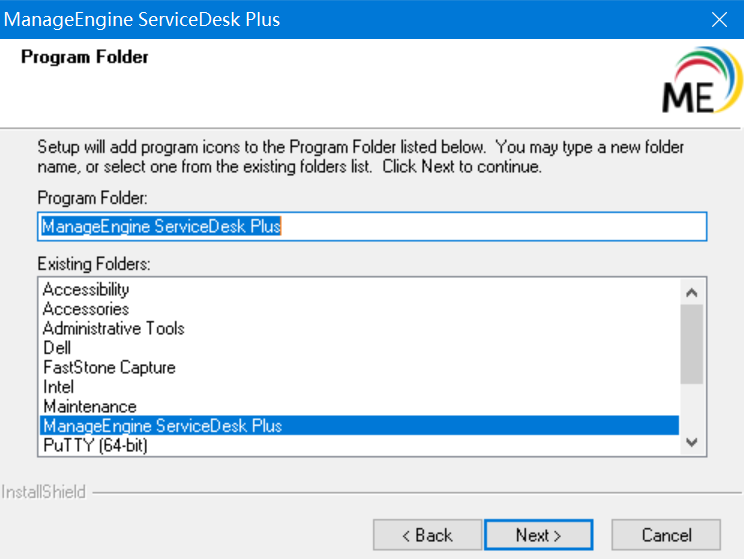The image size is (744, 559).
Task: Close the ServiceDesk Plus setup window
Action: pyautogui.click(x=718, y=19)
